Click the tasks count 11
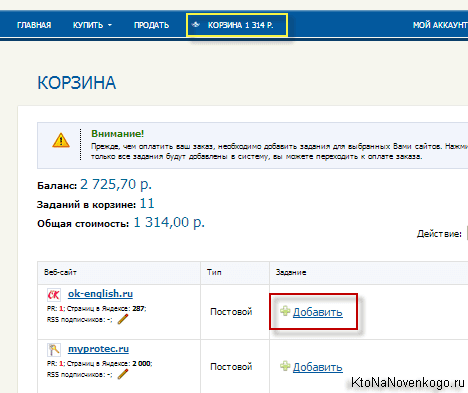 [x=147, y=203]
